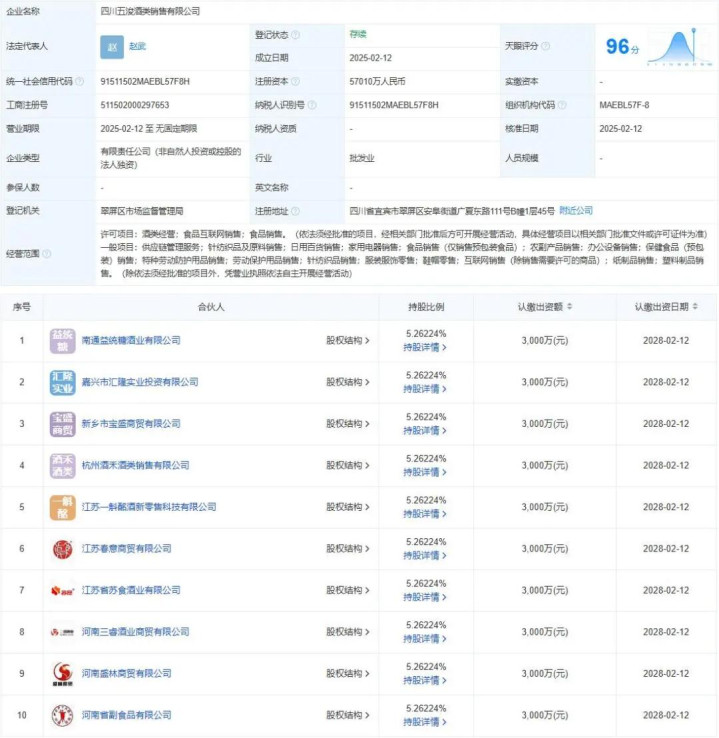
Task: Click logo of 河南盛林商贸有限公司
Action: (x=63, y=674)
